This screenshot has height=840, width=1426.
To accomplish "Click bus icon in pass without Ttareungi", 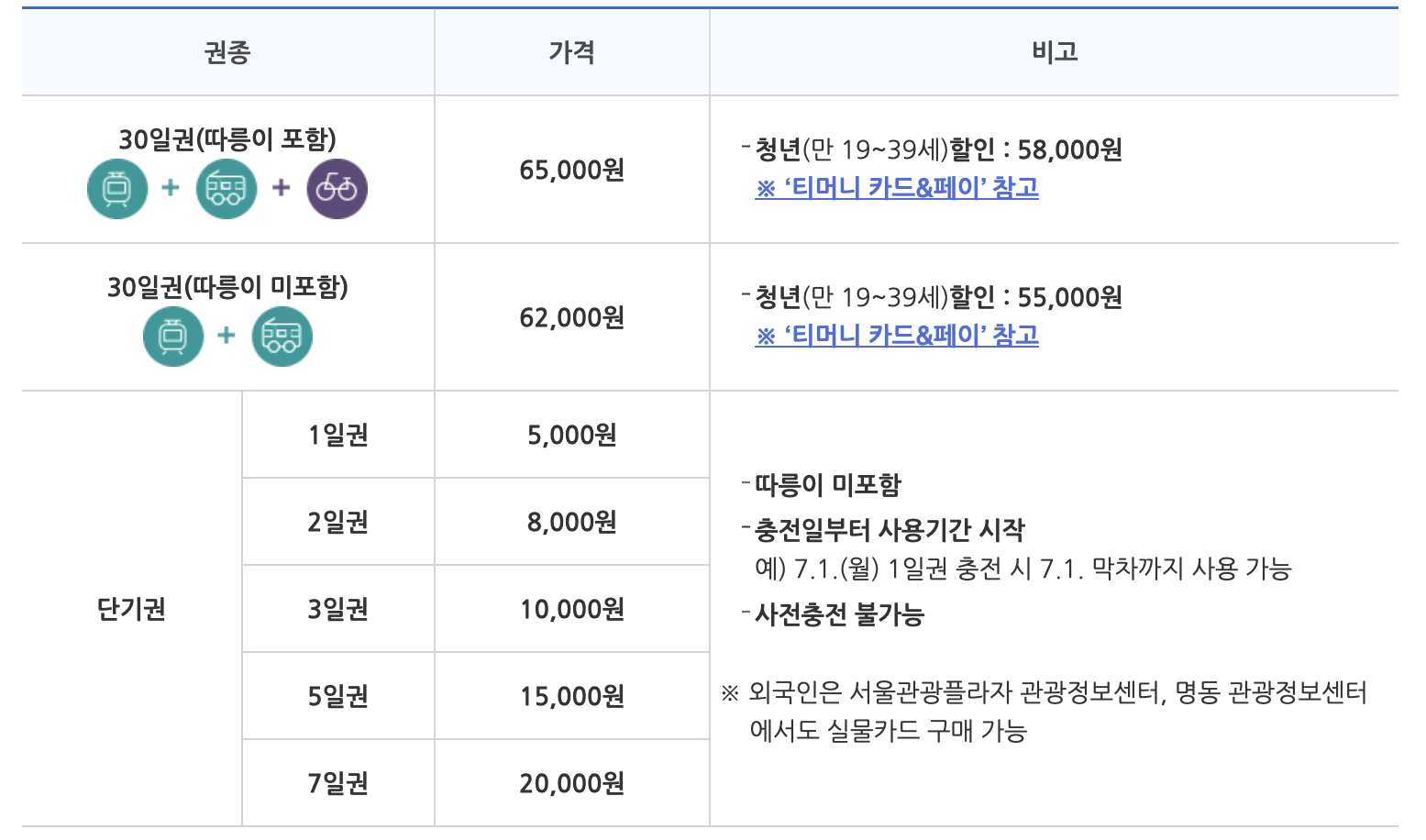I will pyautogui.click(x=282, y=337).
